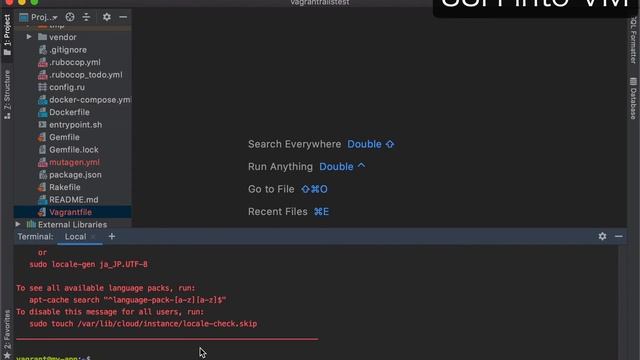This screenshot has width=640, height=360.
Task: Click the Rakefile ruby icon
Action: 42,187
